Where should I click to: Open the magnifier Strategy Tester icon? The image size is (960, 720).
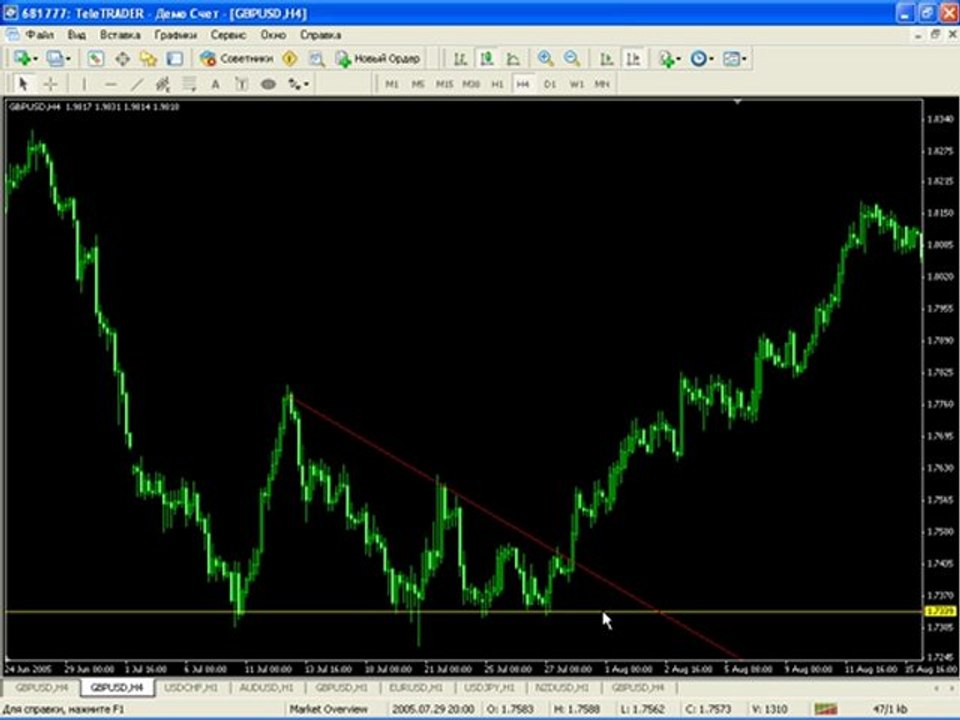316,59
